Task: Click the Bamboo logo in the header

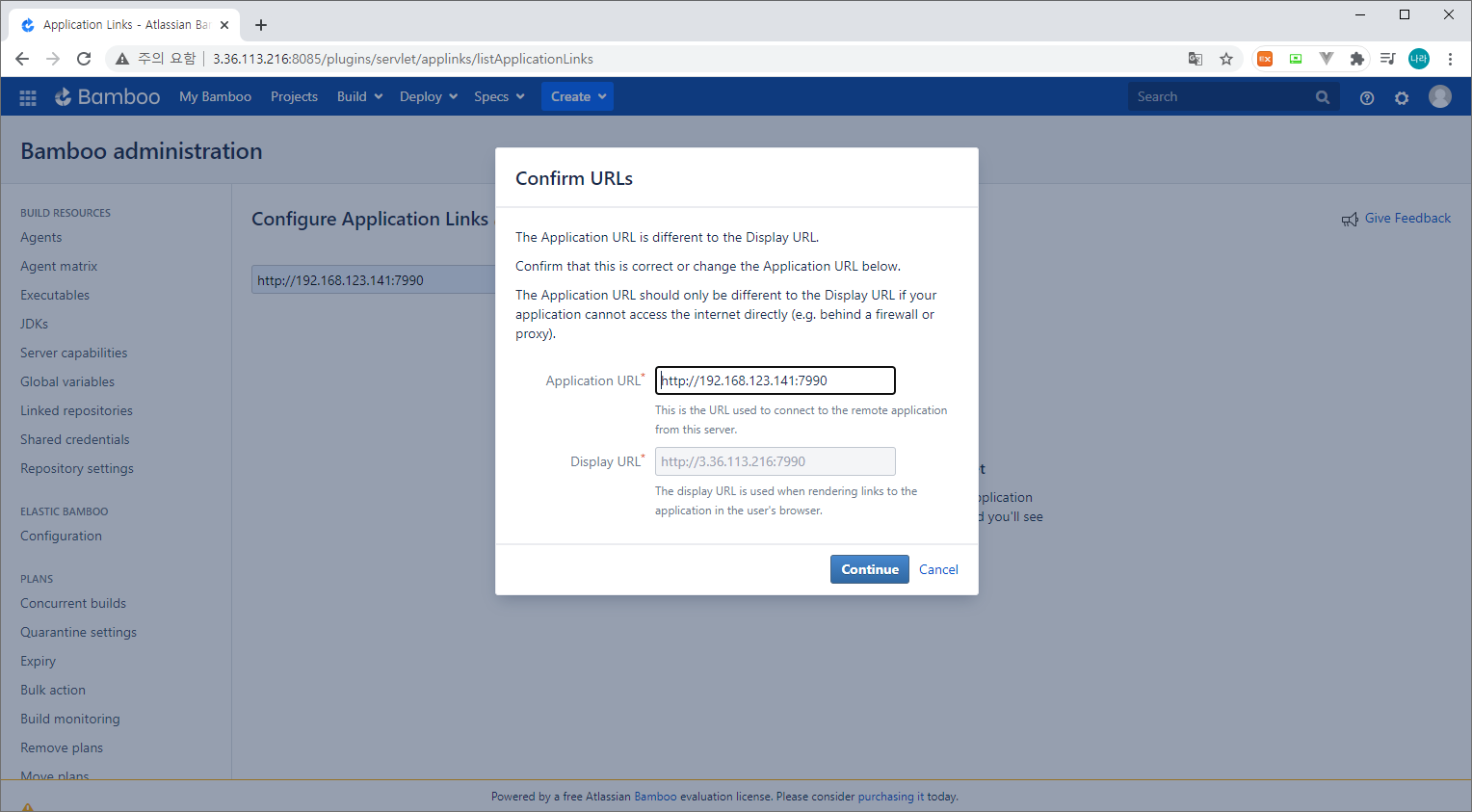Action: point(107,96)
